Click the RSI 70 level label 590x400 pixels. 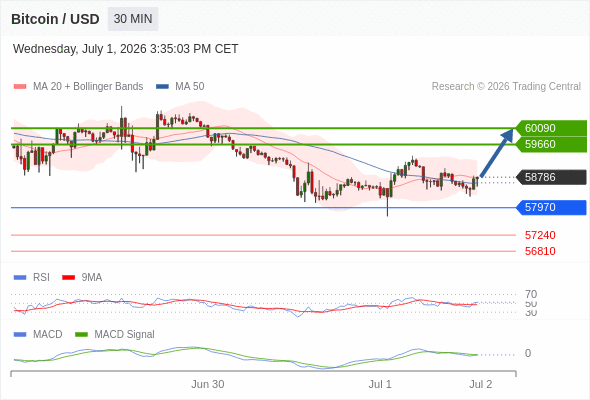click(x=531, y=294)
